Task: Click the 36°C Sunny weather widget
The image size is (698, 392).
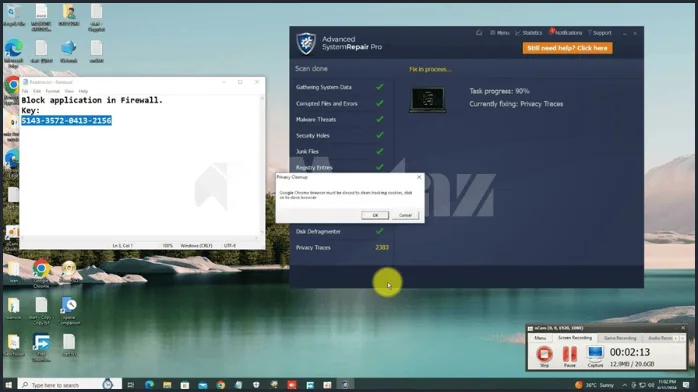Action: [594, 385]
